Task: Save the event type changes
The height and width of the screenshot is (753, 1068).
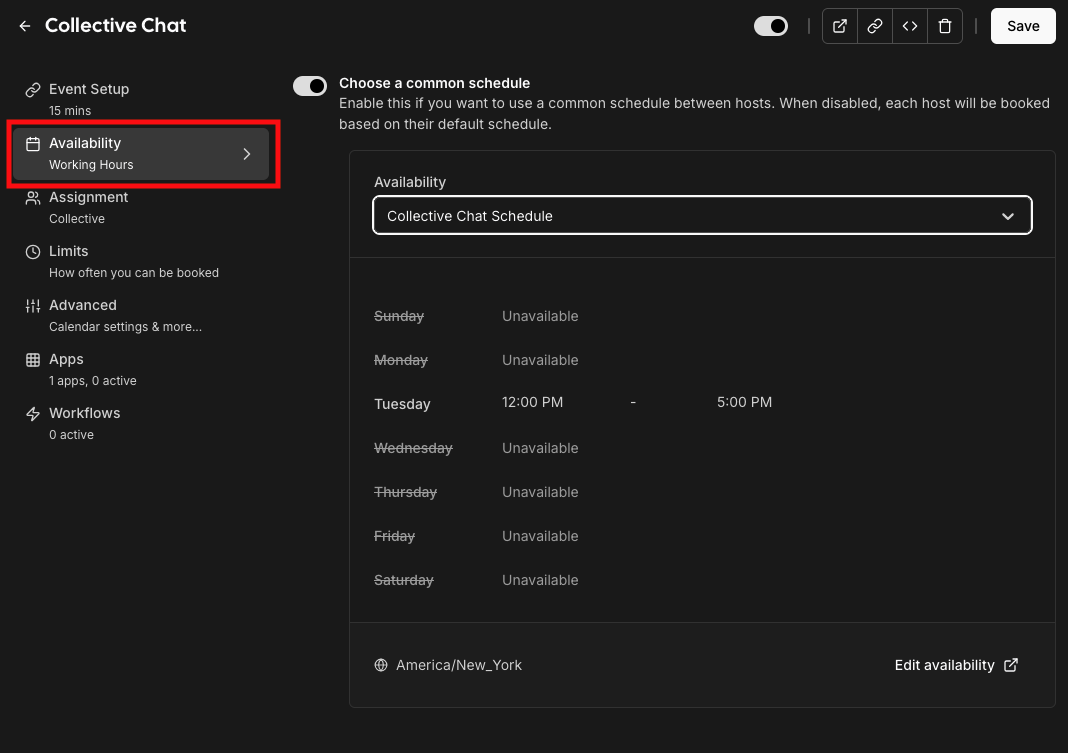Action: pos(1023,26)
